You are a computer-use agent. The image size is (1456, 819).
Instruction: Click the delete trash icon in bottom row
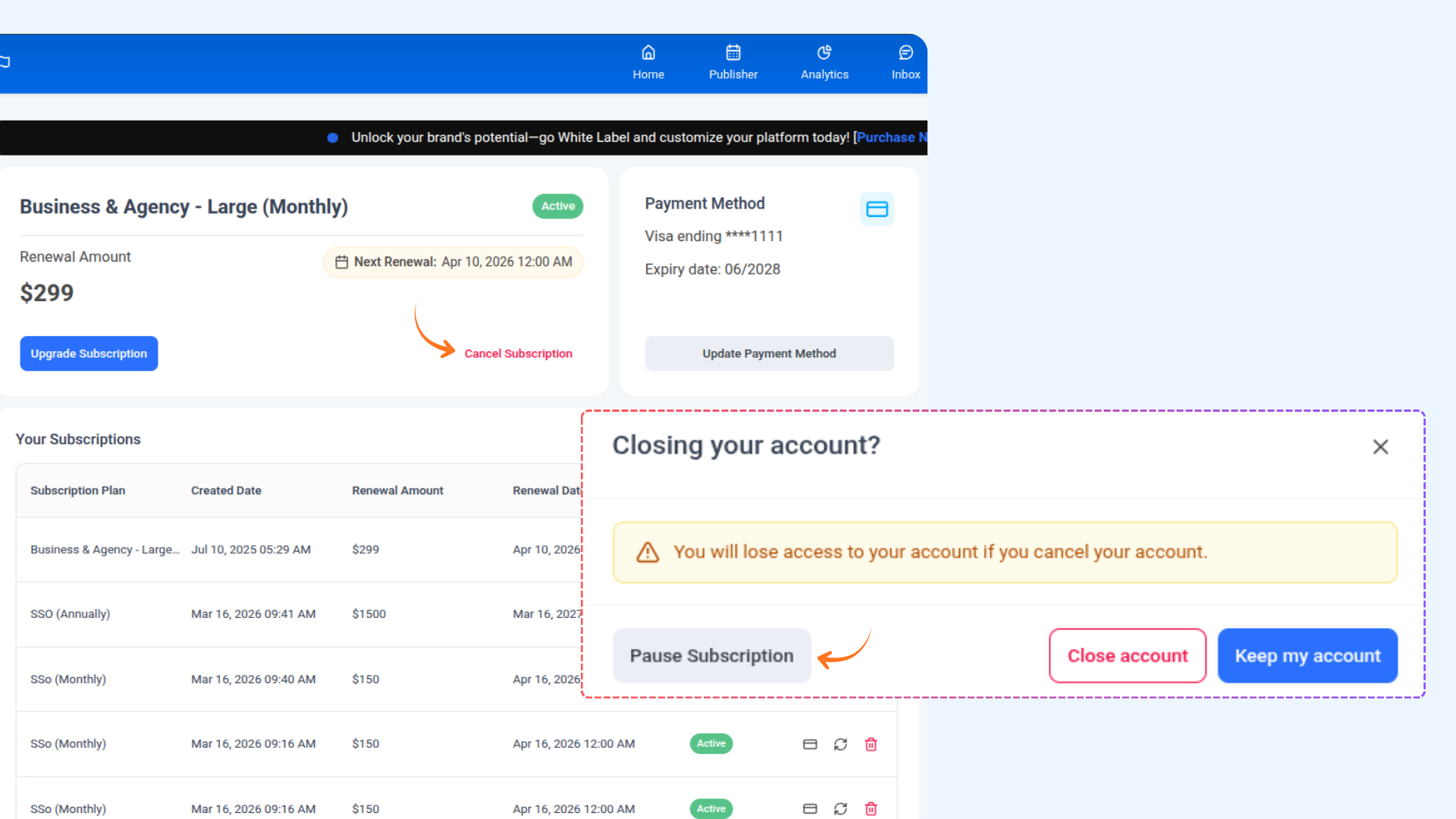[871, 808]
